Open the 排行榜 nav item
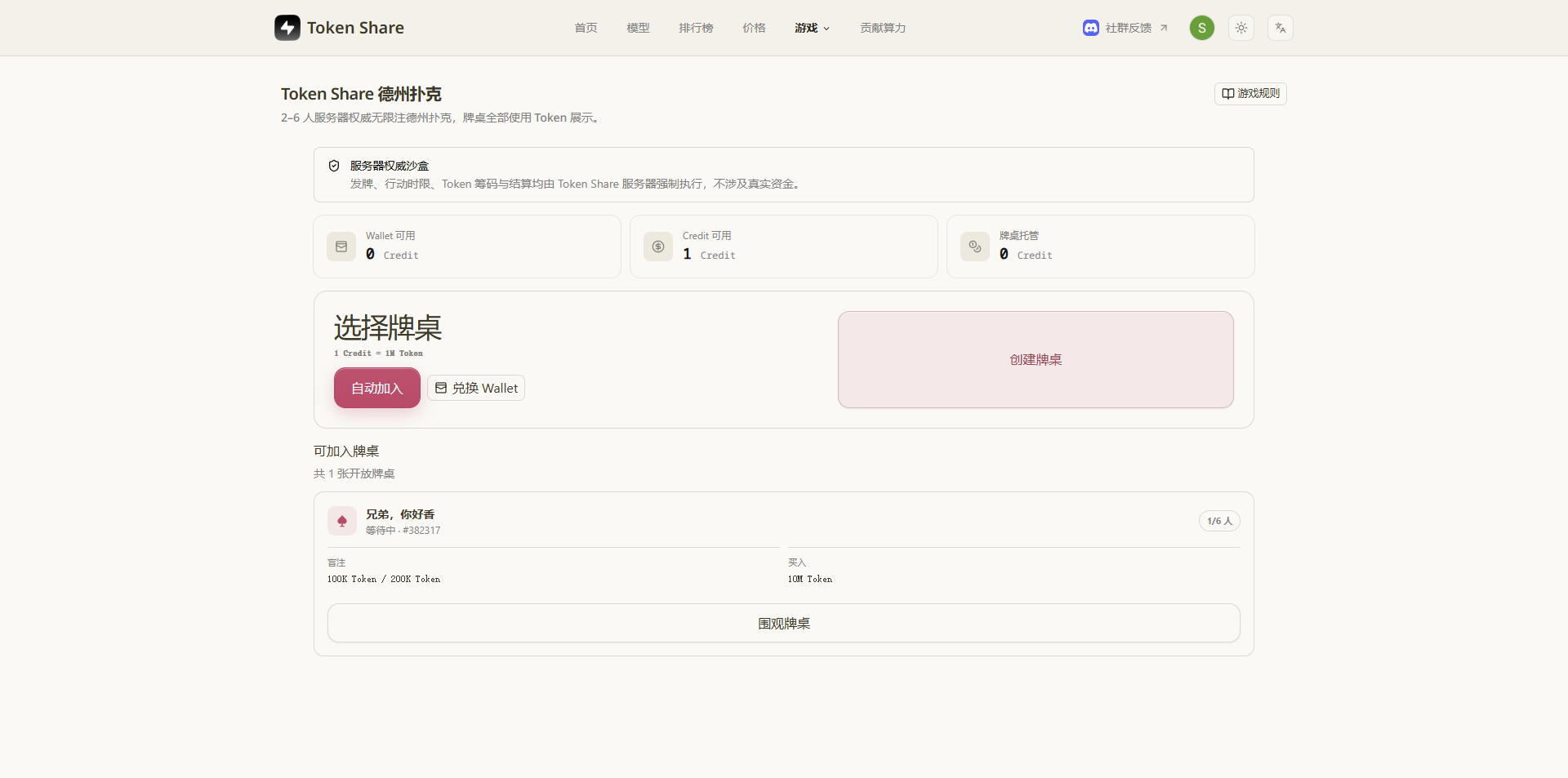Viewport: 1568px width, 778px height. click(x=696, y=28)
